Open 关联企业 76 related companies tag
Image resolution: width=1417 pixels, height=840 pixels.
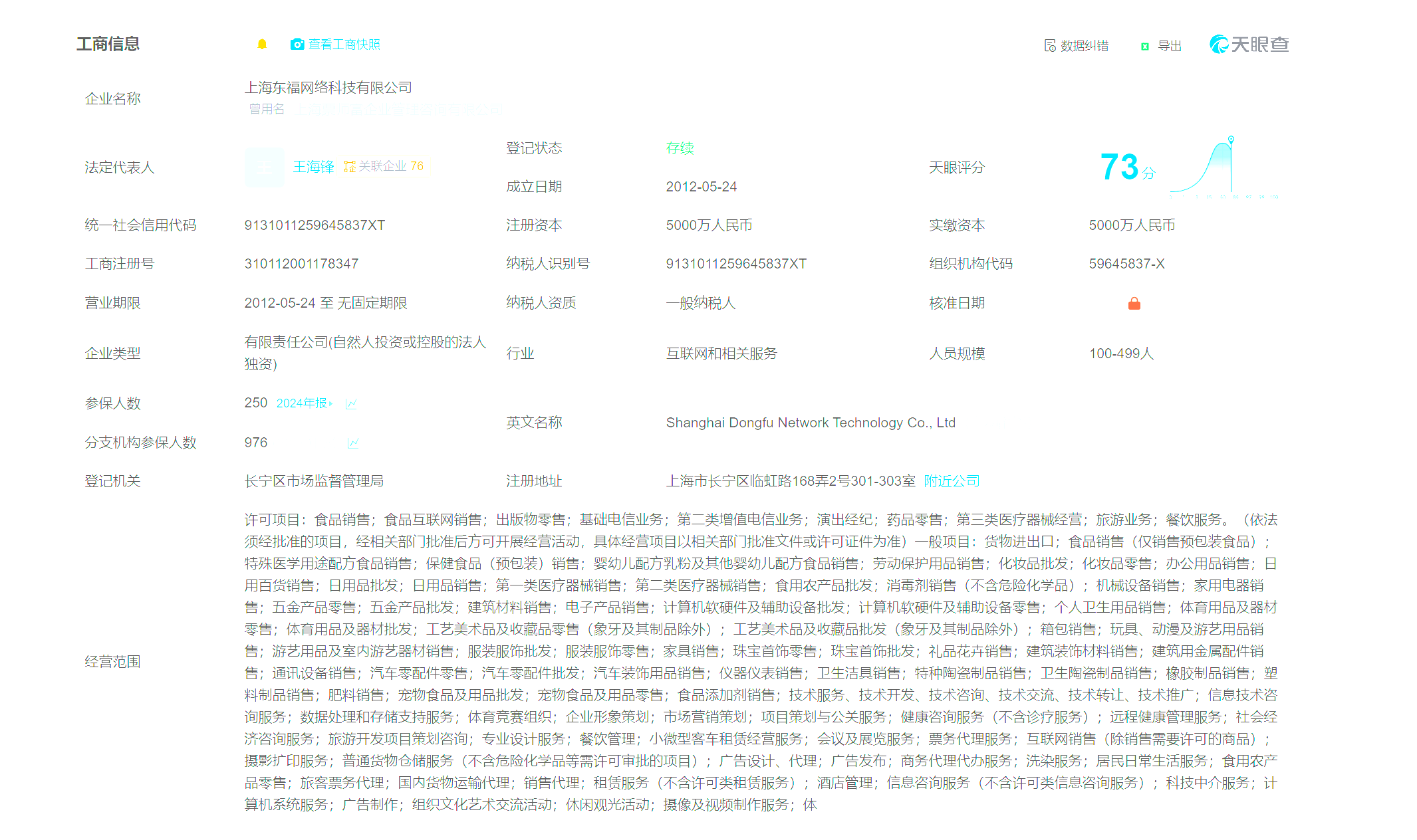(x=384, y=166)
